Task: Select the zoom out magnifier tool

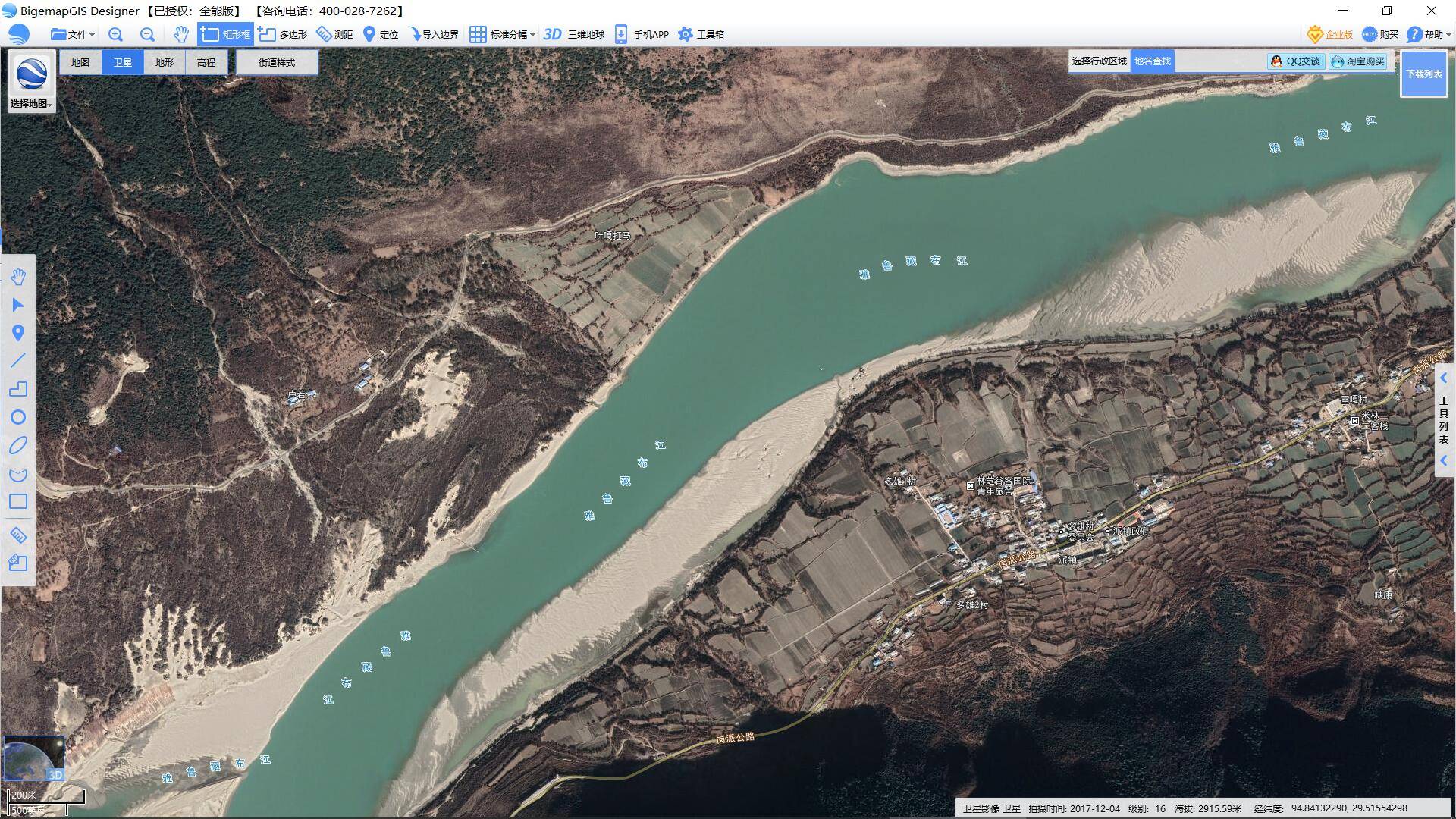Action: (147, 34)
